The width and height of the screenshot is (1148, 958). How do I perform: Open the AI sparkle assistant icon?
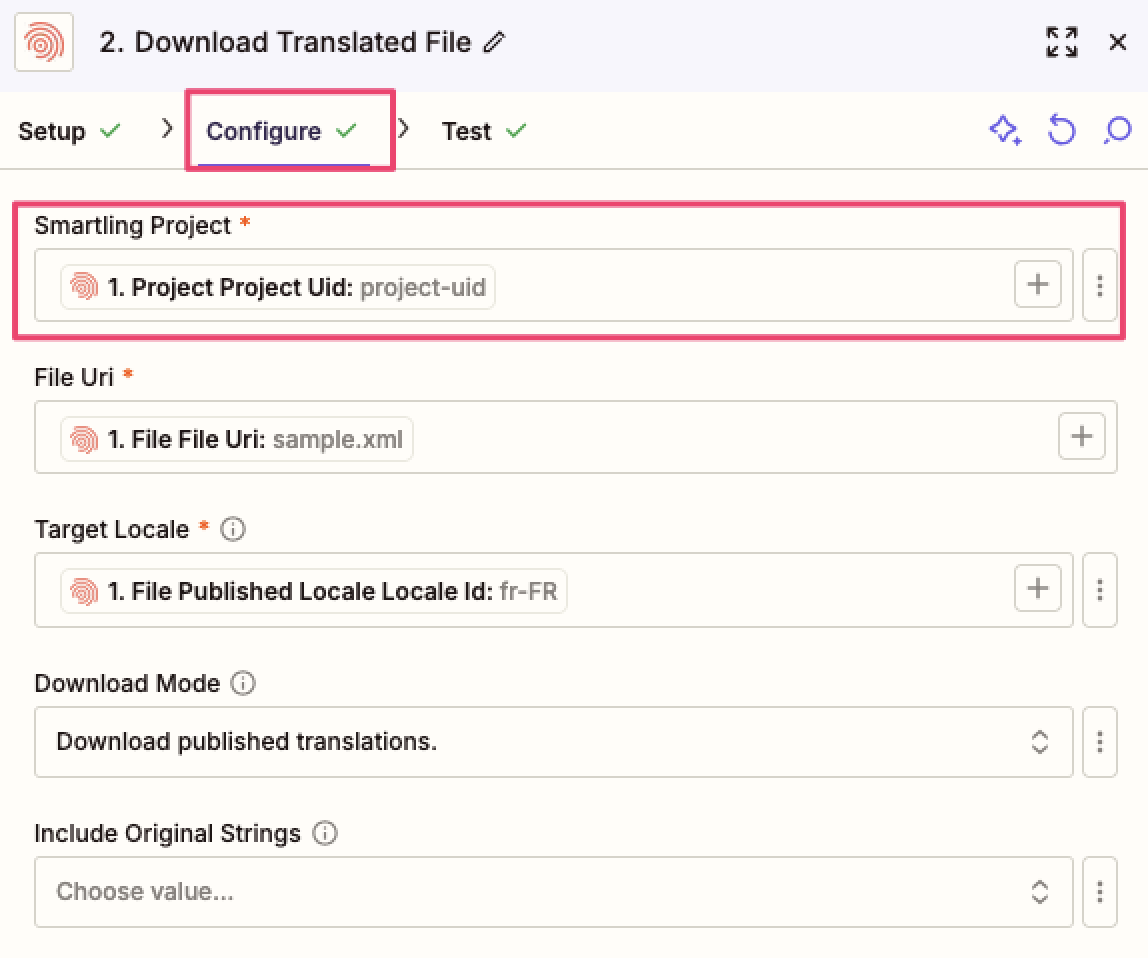coord(1004,131)
